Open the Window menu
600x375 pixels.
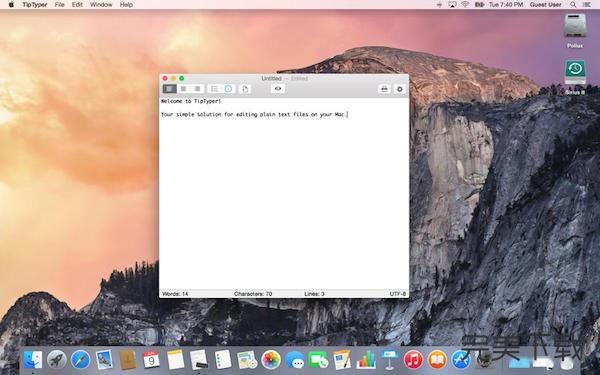point(101,5)
